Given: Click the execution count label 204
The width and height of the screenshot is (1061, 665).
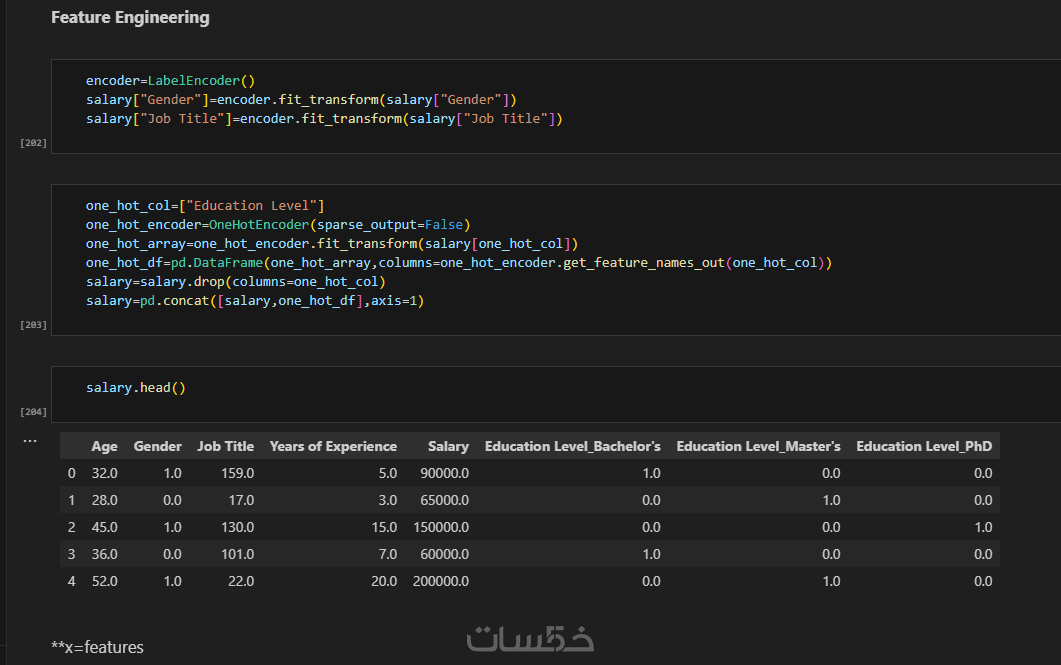Looking at the screenshot, I should tap(33, 411).
